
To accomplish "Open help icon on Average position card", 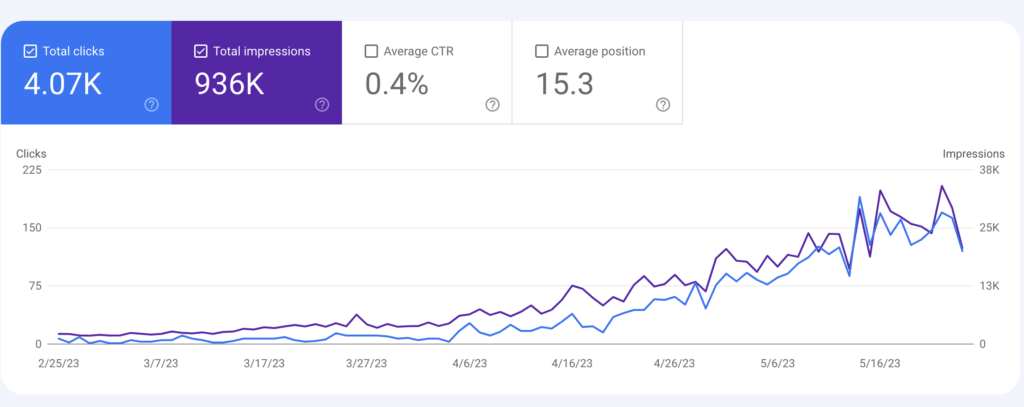I will click(663, 105).
